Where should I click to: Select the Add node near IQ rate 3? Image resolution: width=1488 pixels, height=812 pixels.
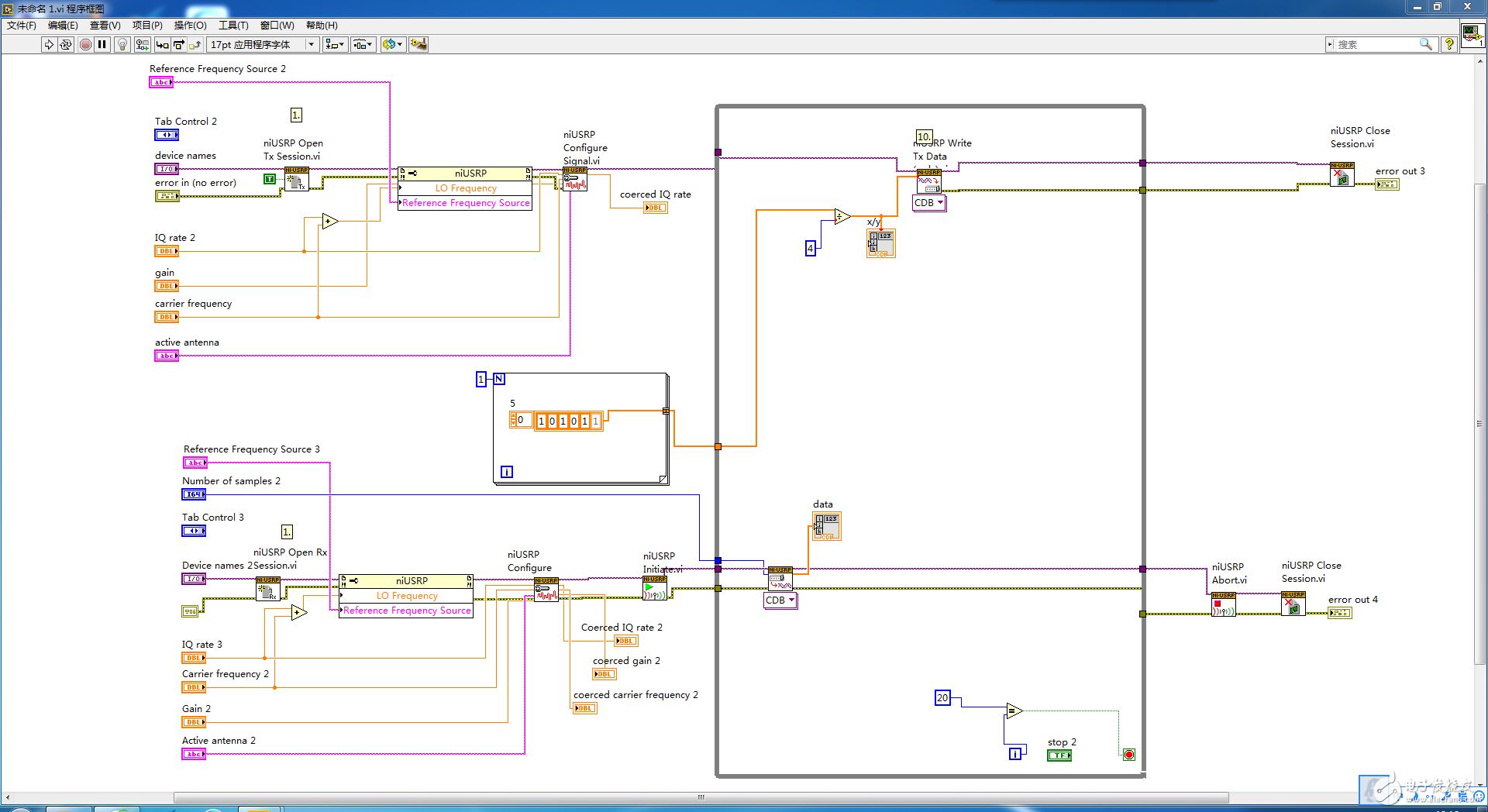[x=299, y=613]
